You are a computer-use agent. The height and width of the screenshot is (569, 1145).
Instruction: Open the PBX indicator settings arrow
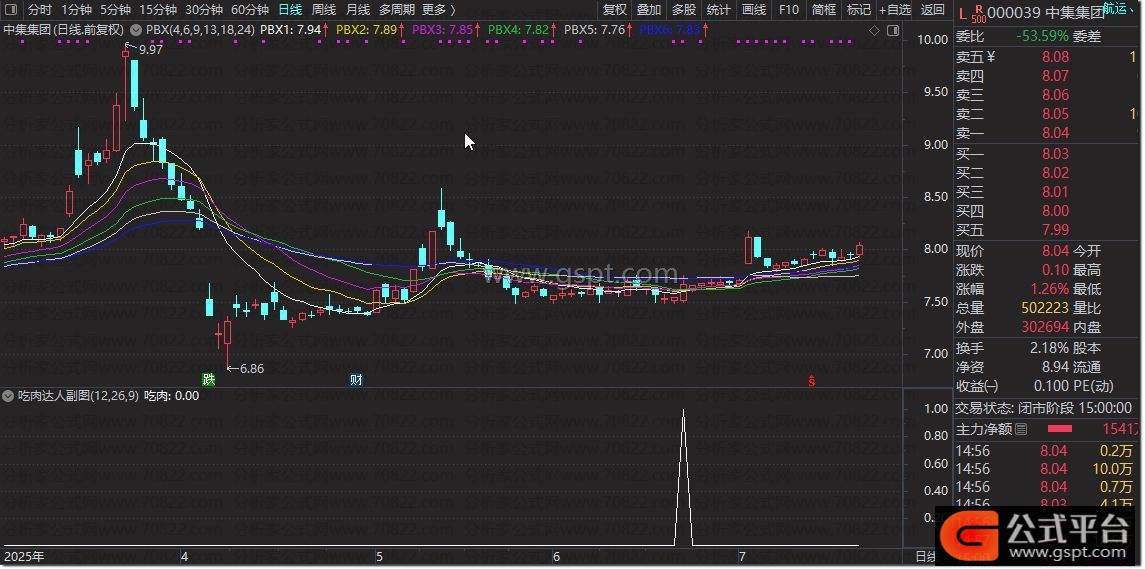137,31
